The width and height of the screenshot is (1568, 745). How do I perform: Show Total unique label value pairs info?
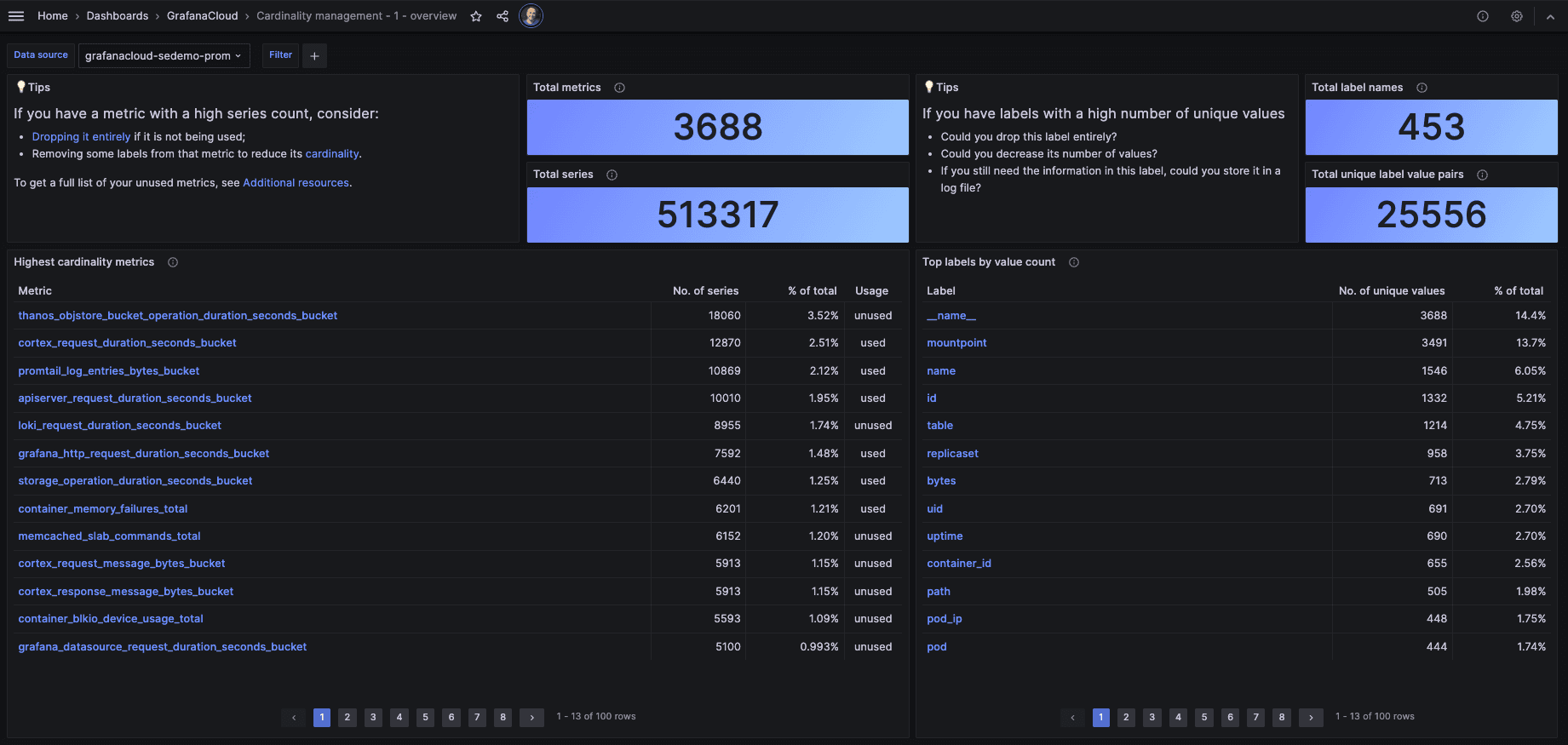point(1482,175)
